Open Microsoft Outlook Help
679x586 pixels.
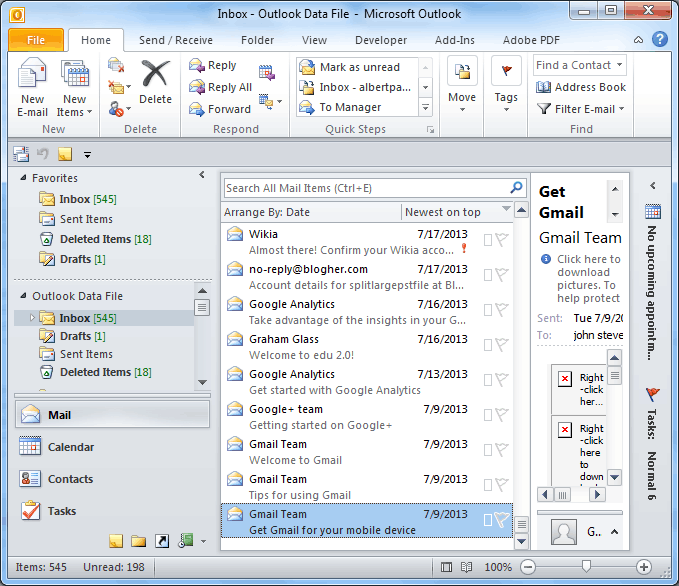660,39
